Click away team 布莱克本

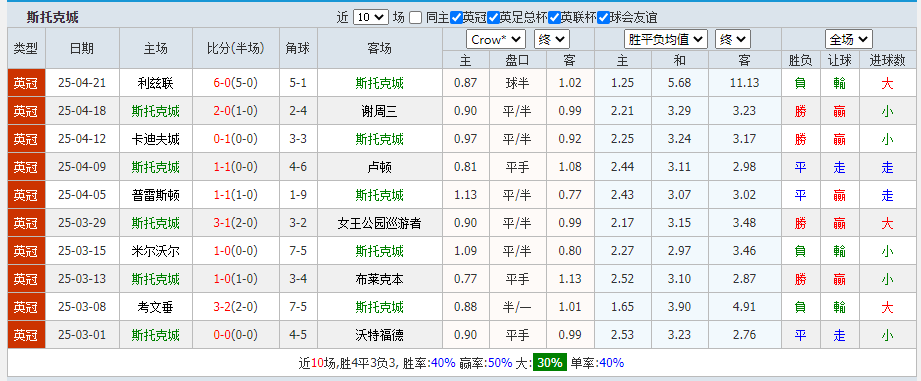tap(379, 279)
